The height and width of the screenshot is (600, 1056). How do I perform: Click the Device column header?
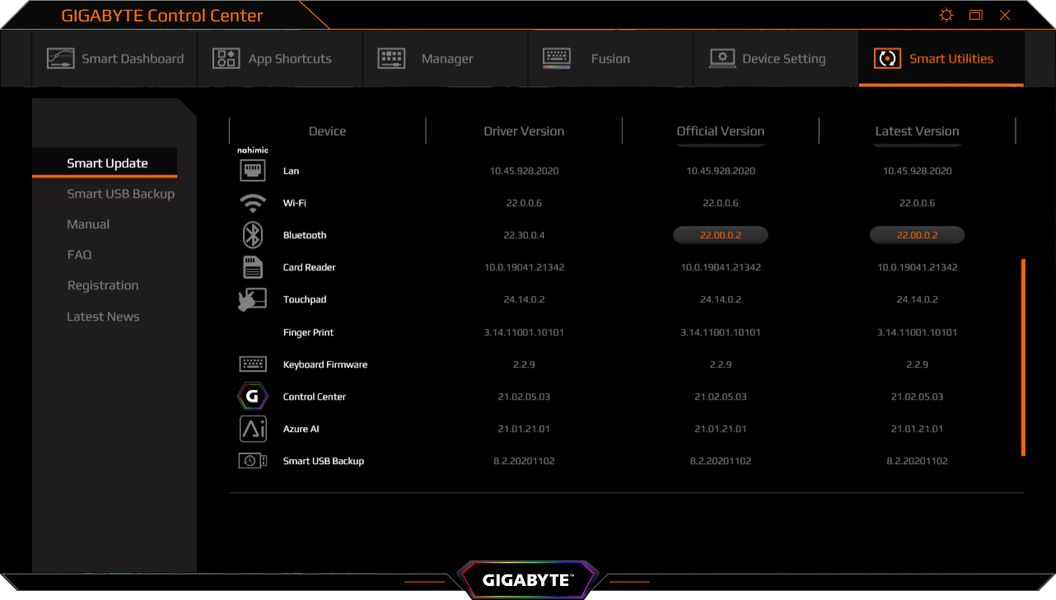(327, 131)
